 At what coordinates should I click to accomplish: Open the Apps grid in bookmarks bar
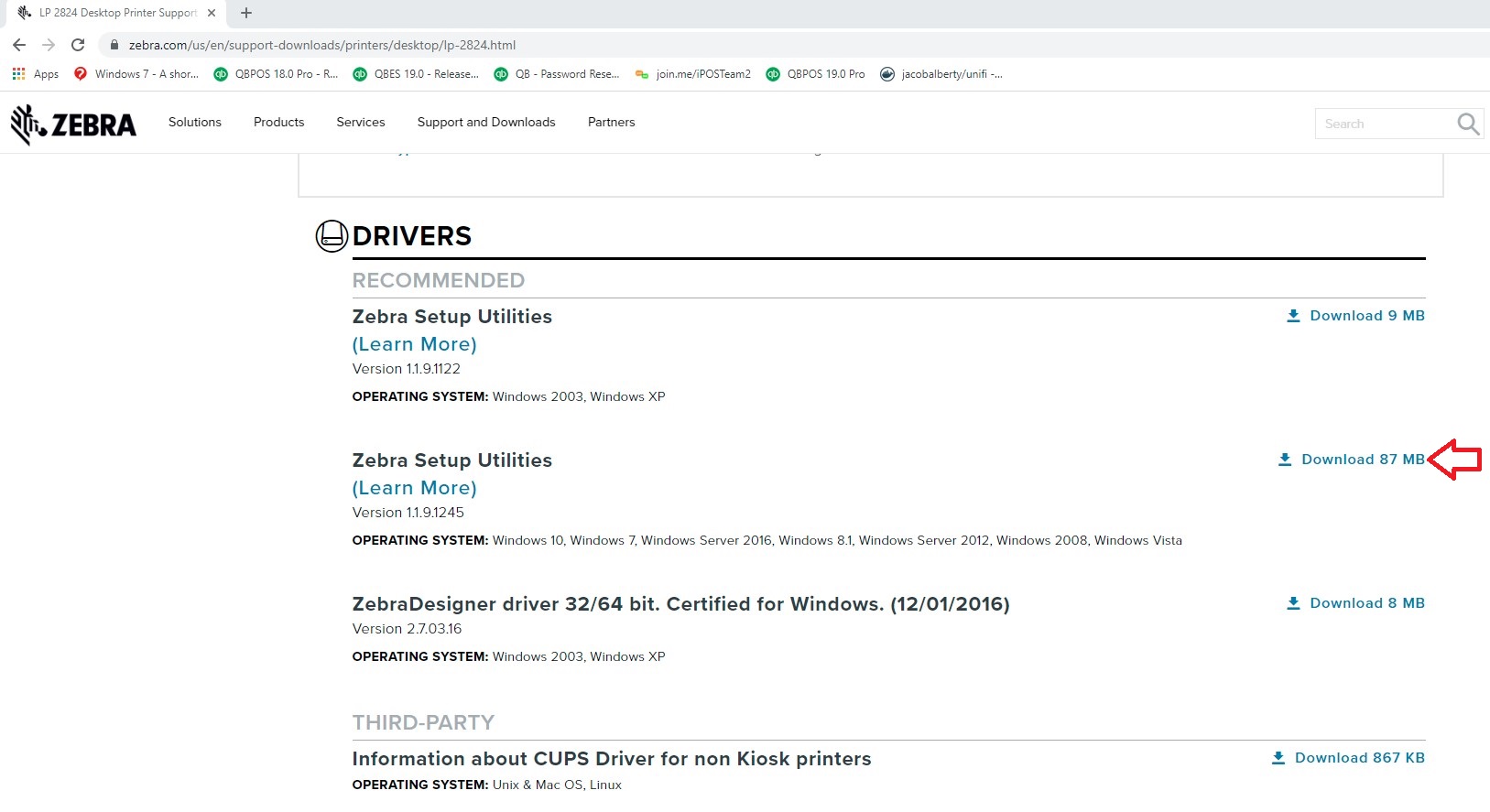36,74
